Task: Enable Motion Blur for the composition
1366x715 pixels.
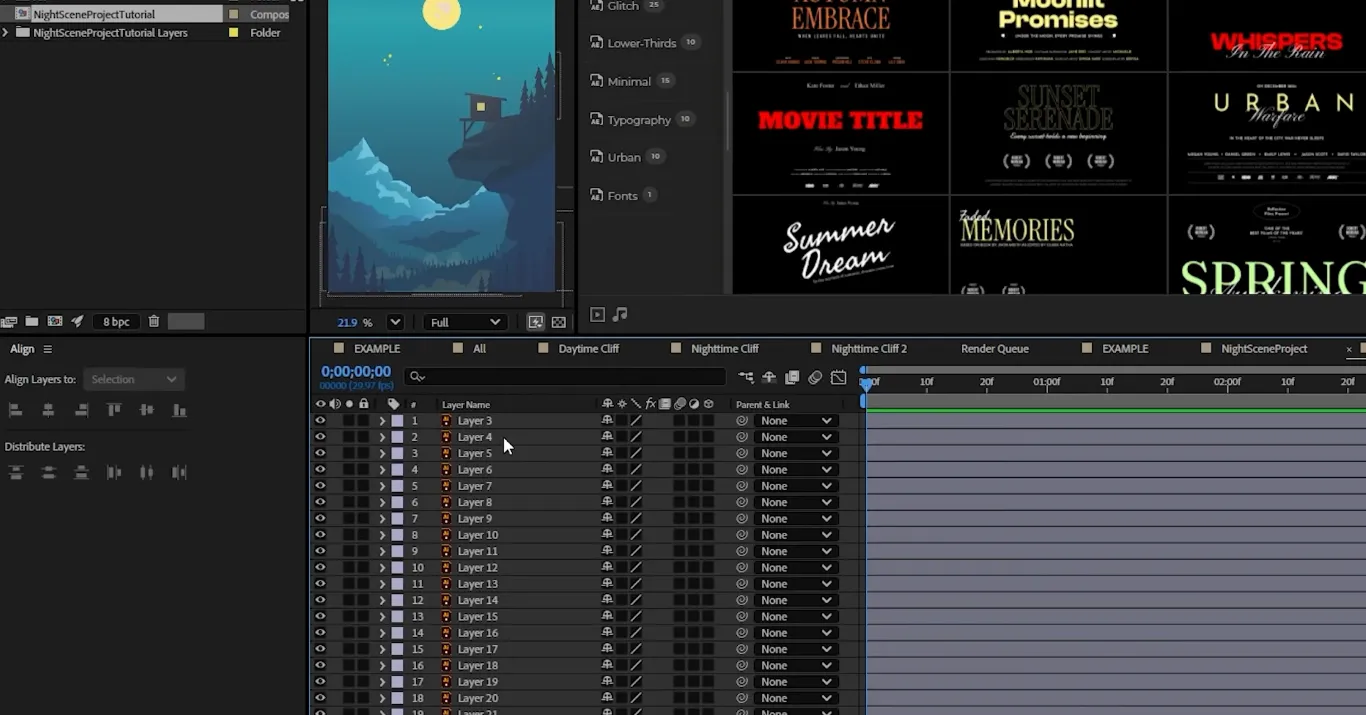Action: coord(816,377)
